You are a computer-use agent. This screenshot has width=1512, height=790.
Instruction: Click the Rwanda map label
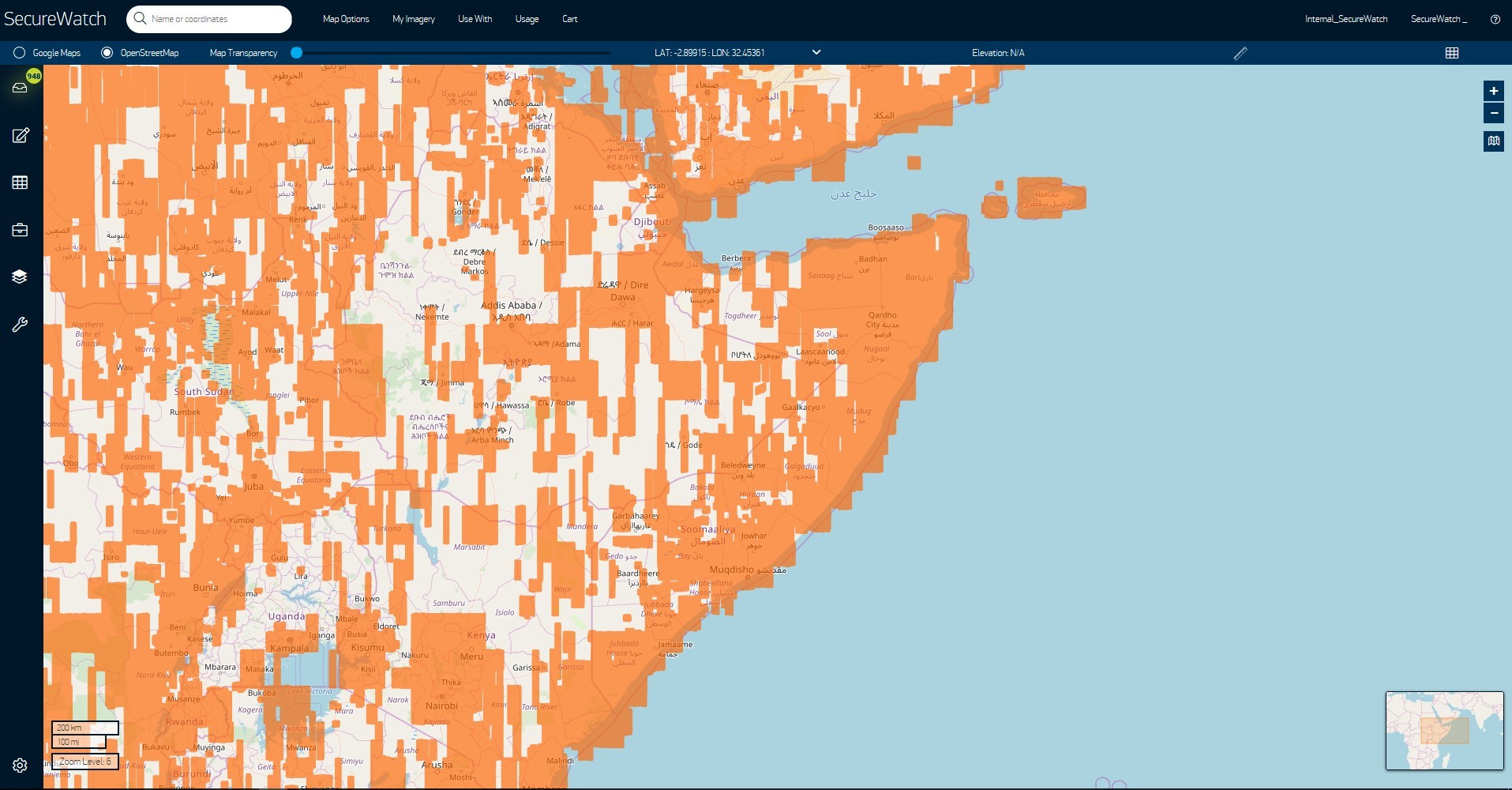[x=184, y=722]
